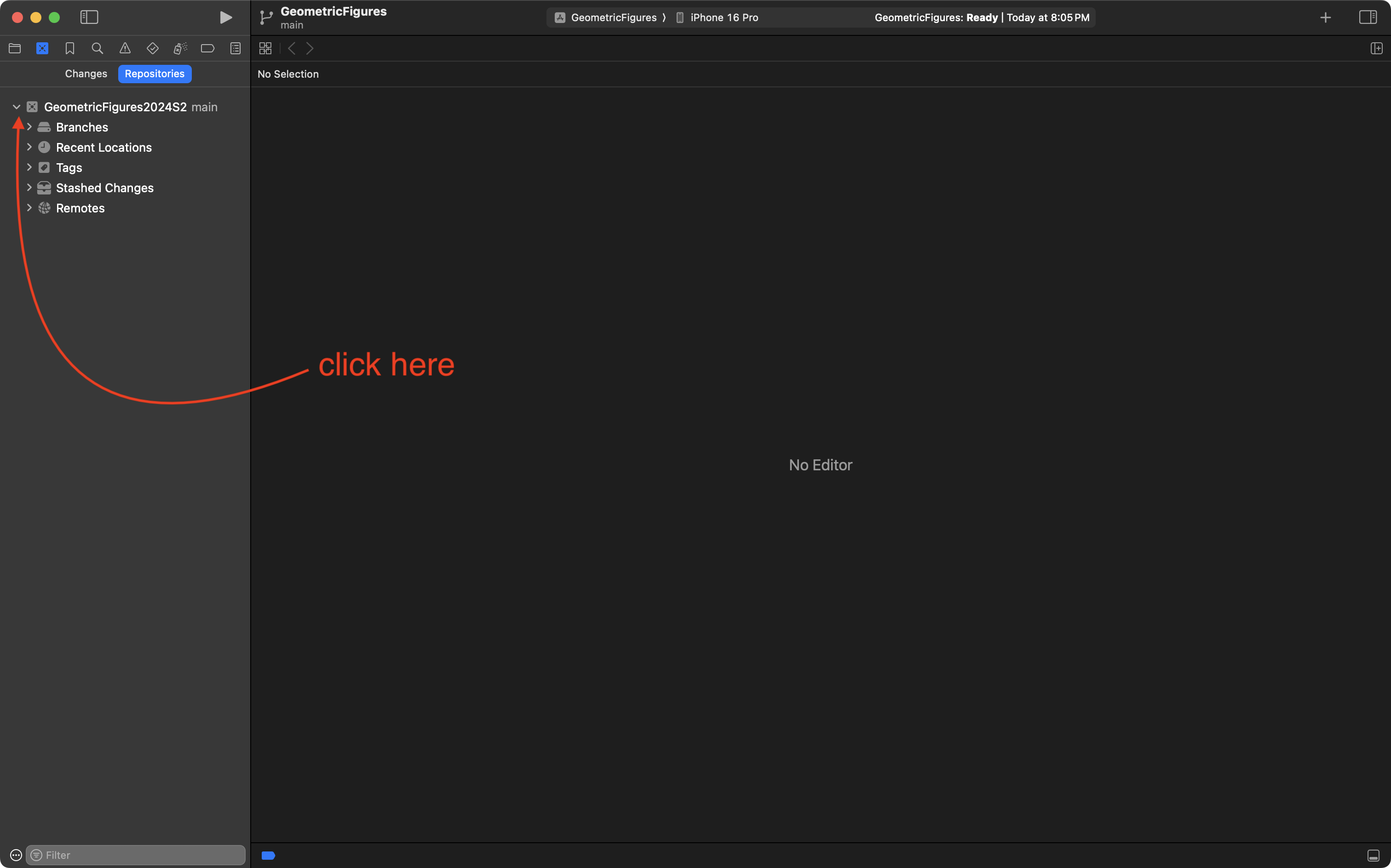Open the Report navigator icon

click(x=236, y=48)
